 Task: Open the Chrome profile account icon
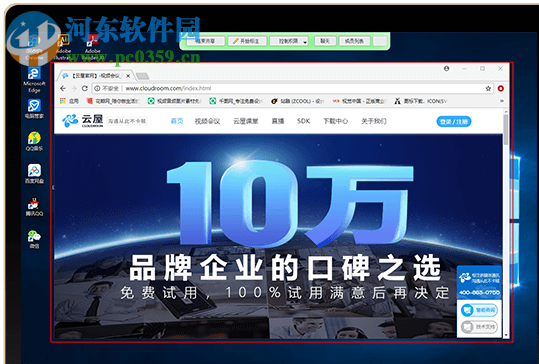447,68
